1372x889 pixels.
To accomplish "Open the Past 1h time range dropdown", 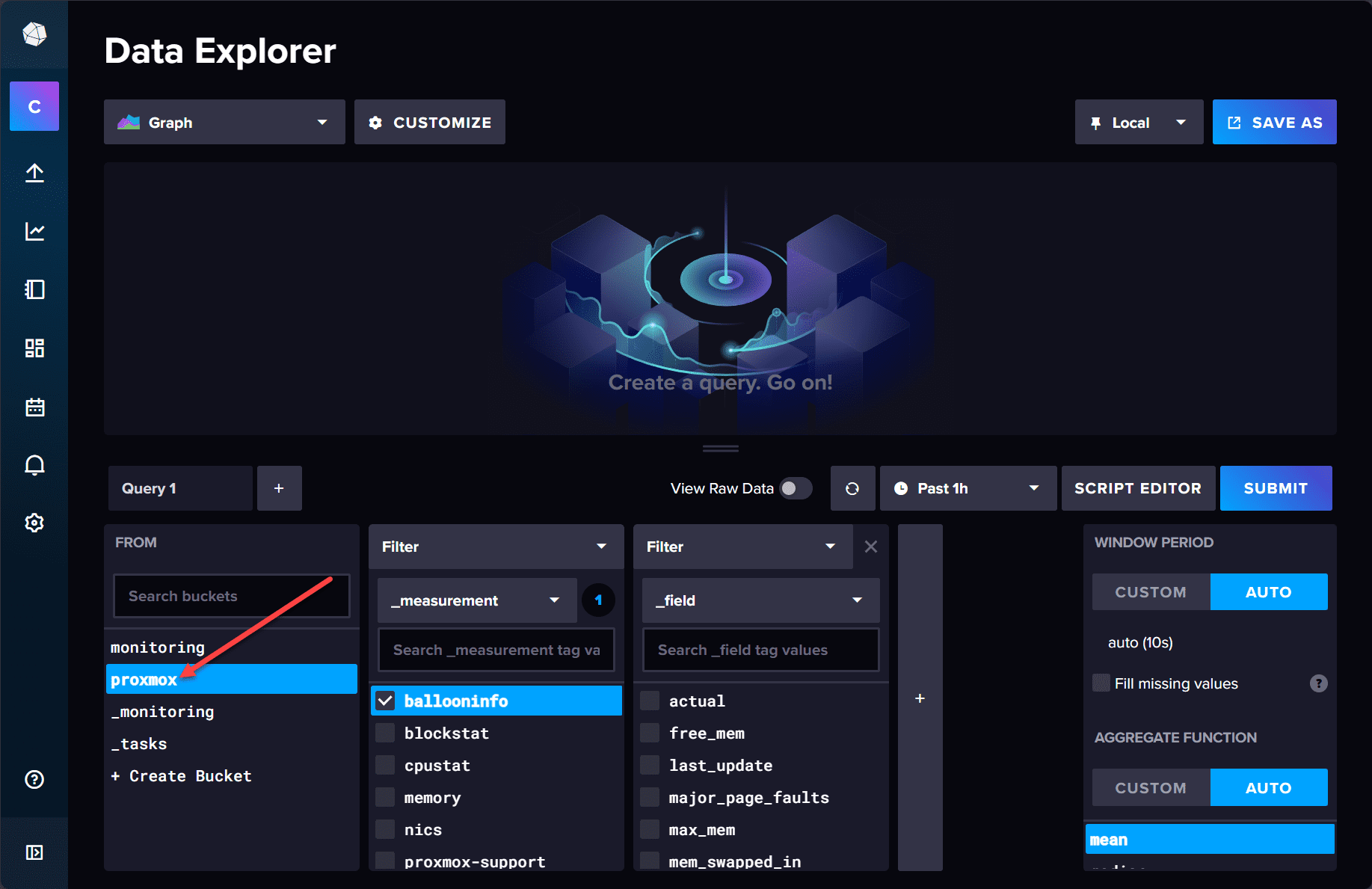I will coord(968,487).
